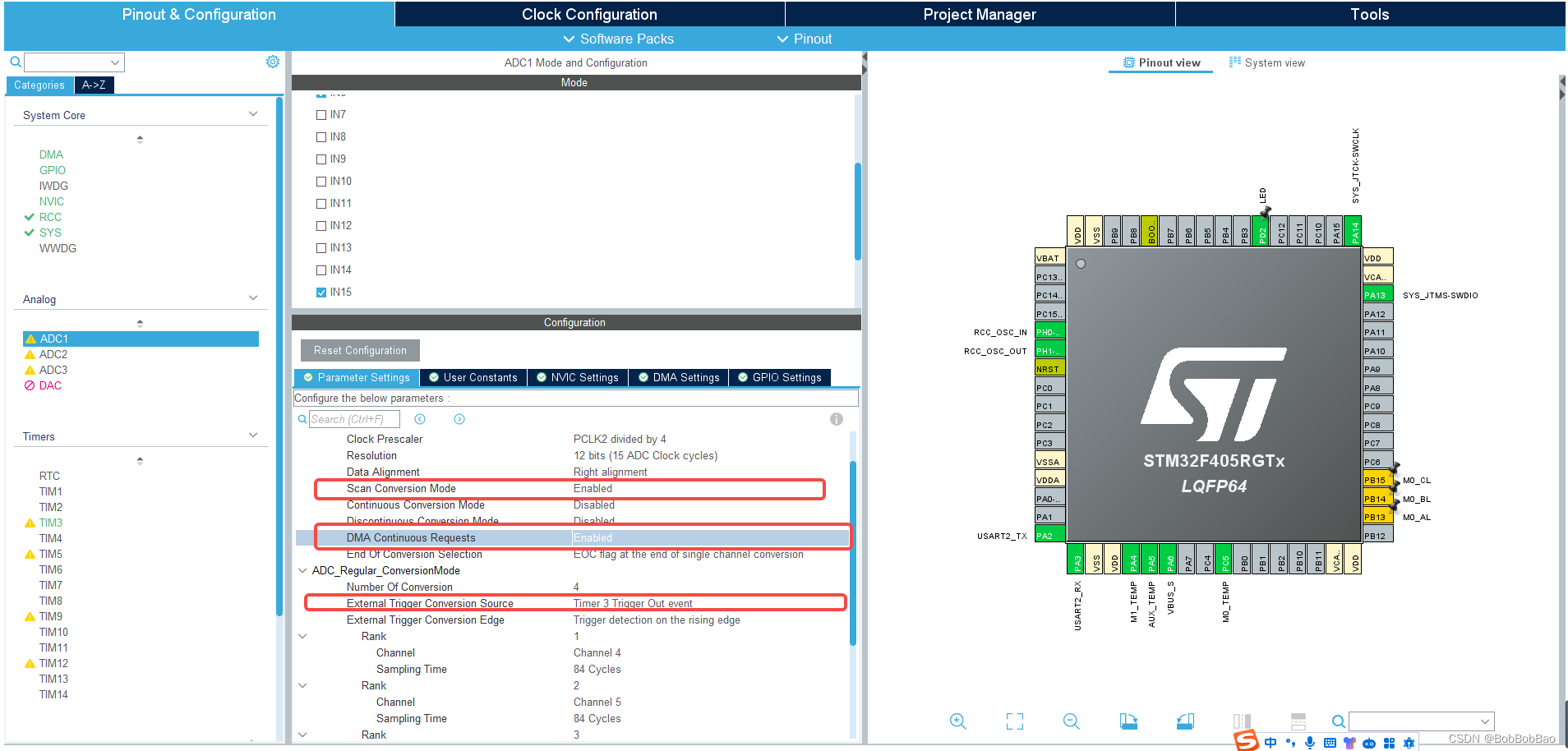Collapse the Timers category
Image resolution: width=1568 pixels, height=751 pixels.
pyautogui.click(x=252, y=435)
